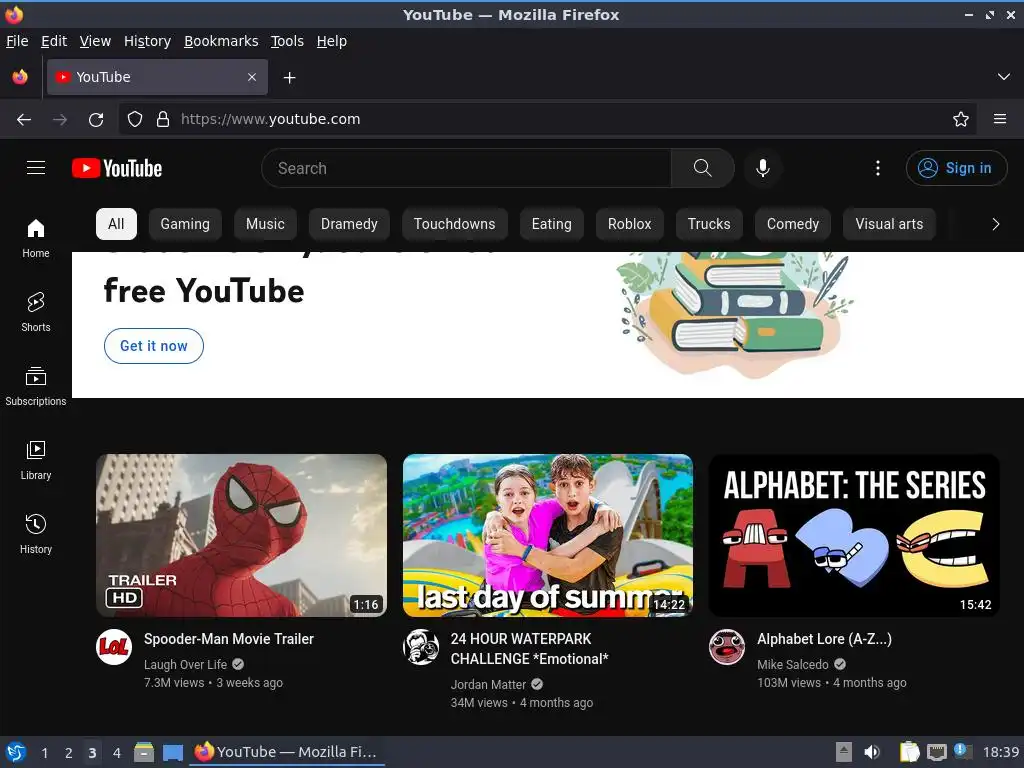Open the History menu in menubar
1024x768 pixels.
point(148,41)
